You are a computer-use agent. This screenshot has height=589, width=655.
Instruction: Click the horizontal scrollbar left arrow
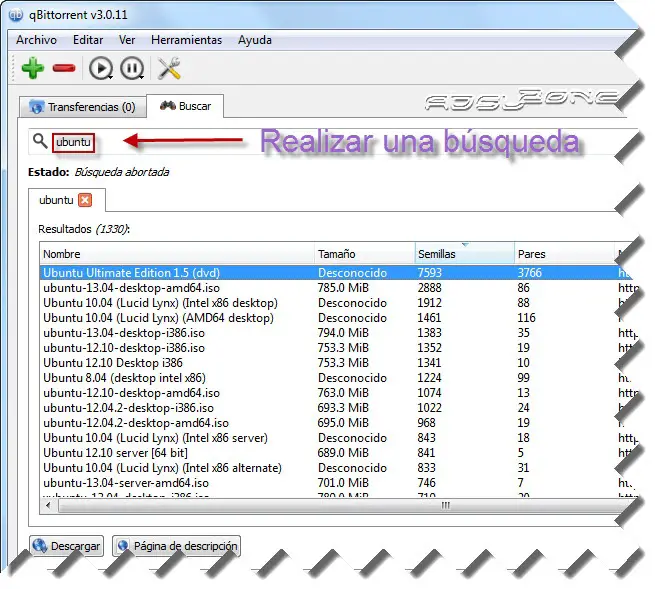(48, 505)
